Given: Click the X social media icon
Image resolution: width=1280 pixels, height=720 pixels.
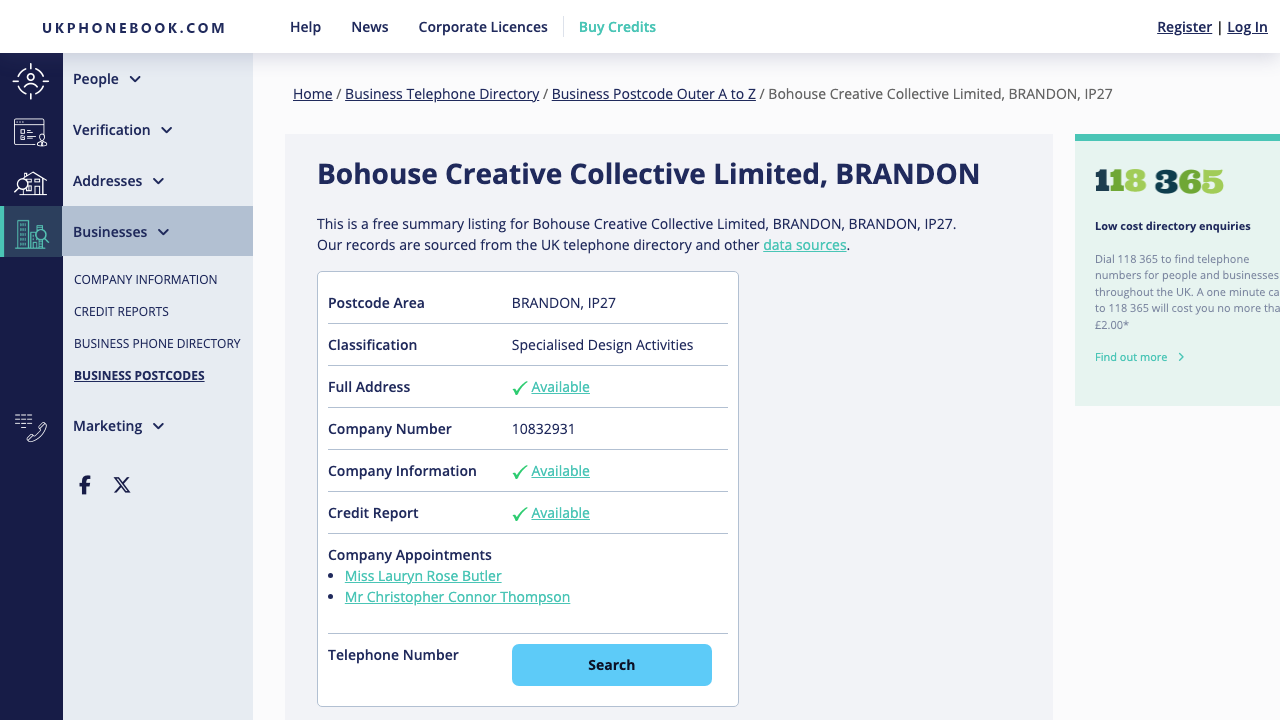Looking at the screenshot, I should (x=121, y=485).
